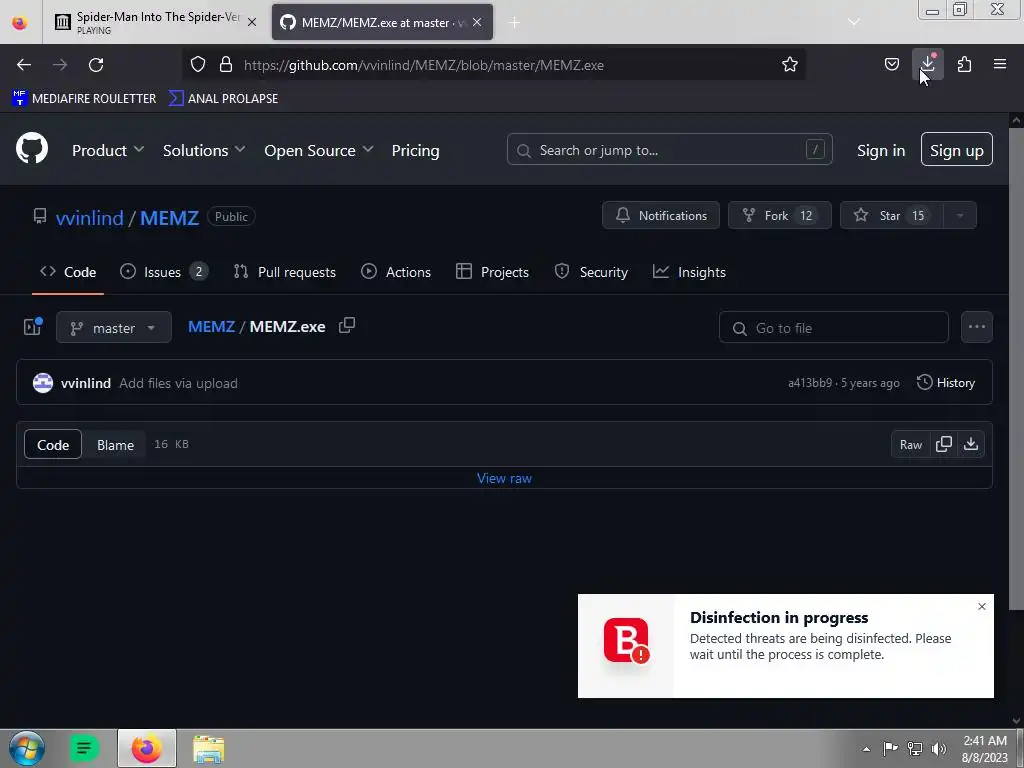The height and width of the screenshot is (768, 1024).
Task: Open the Projects tab
Action: (x=492, y=272)
